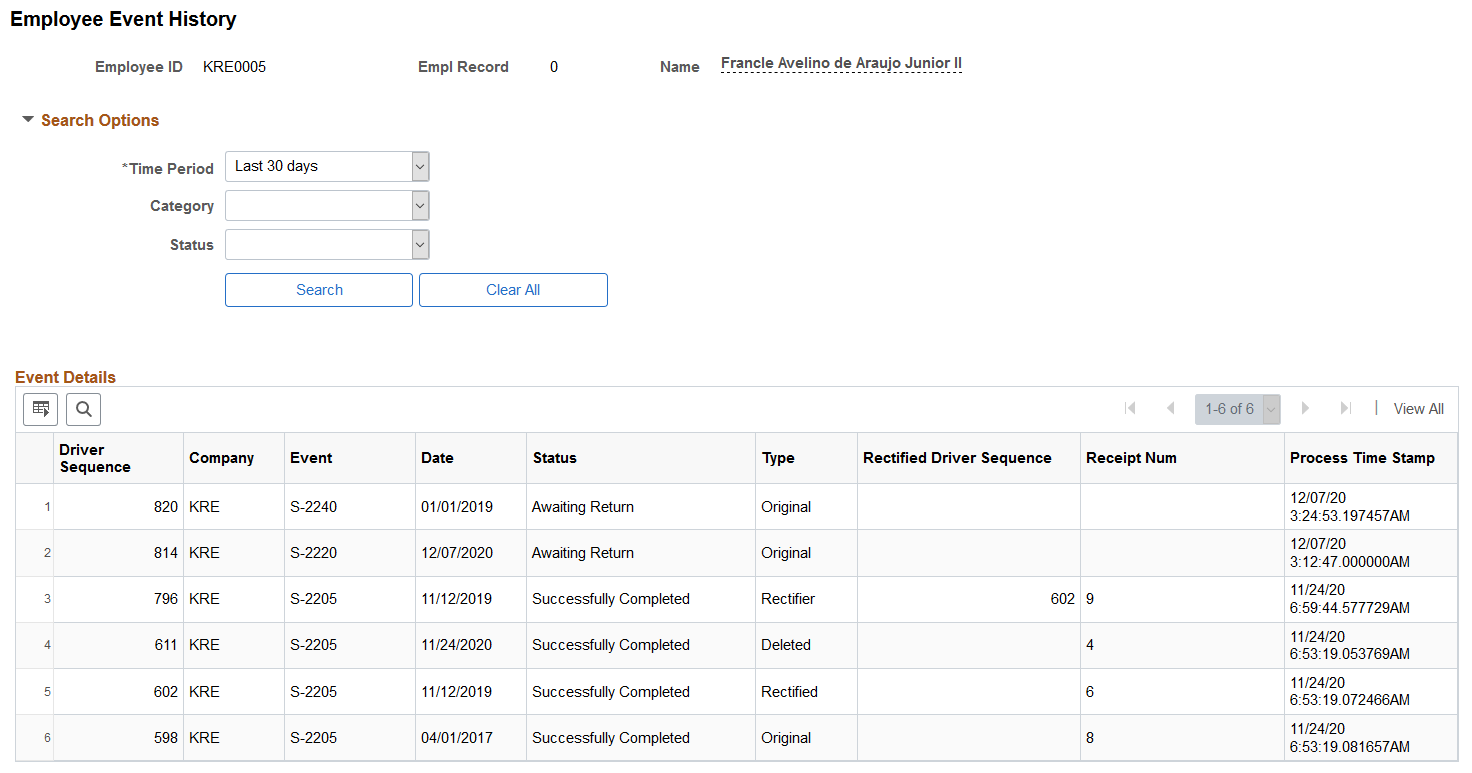
Task: Sort by Driver Sequence column header
Action: [x=95, y=458]
